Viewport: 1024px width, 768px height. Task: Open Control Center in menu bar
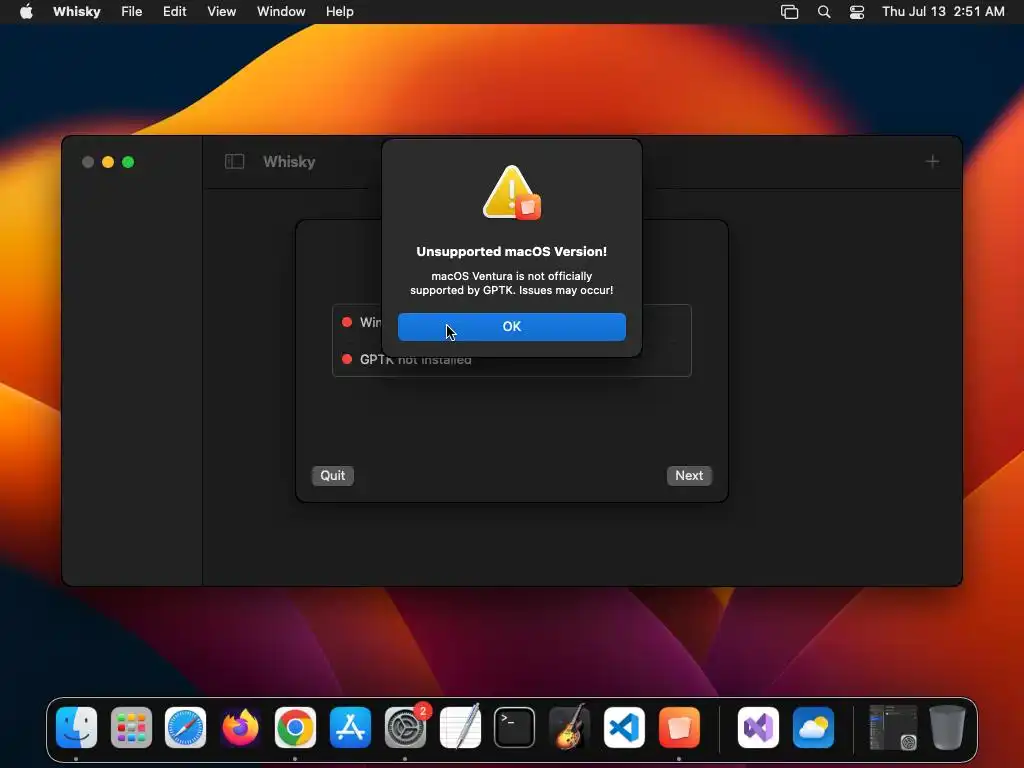pos(857,12)
